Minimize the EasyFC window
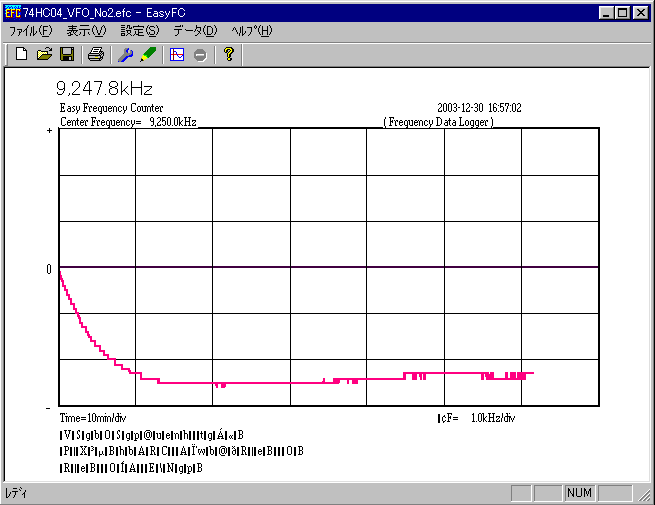The image size is (655, 505). tap(606, 13)
